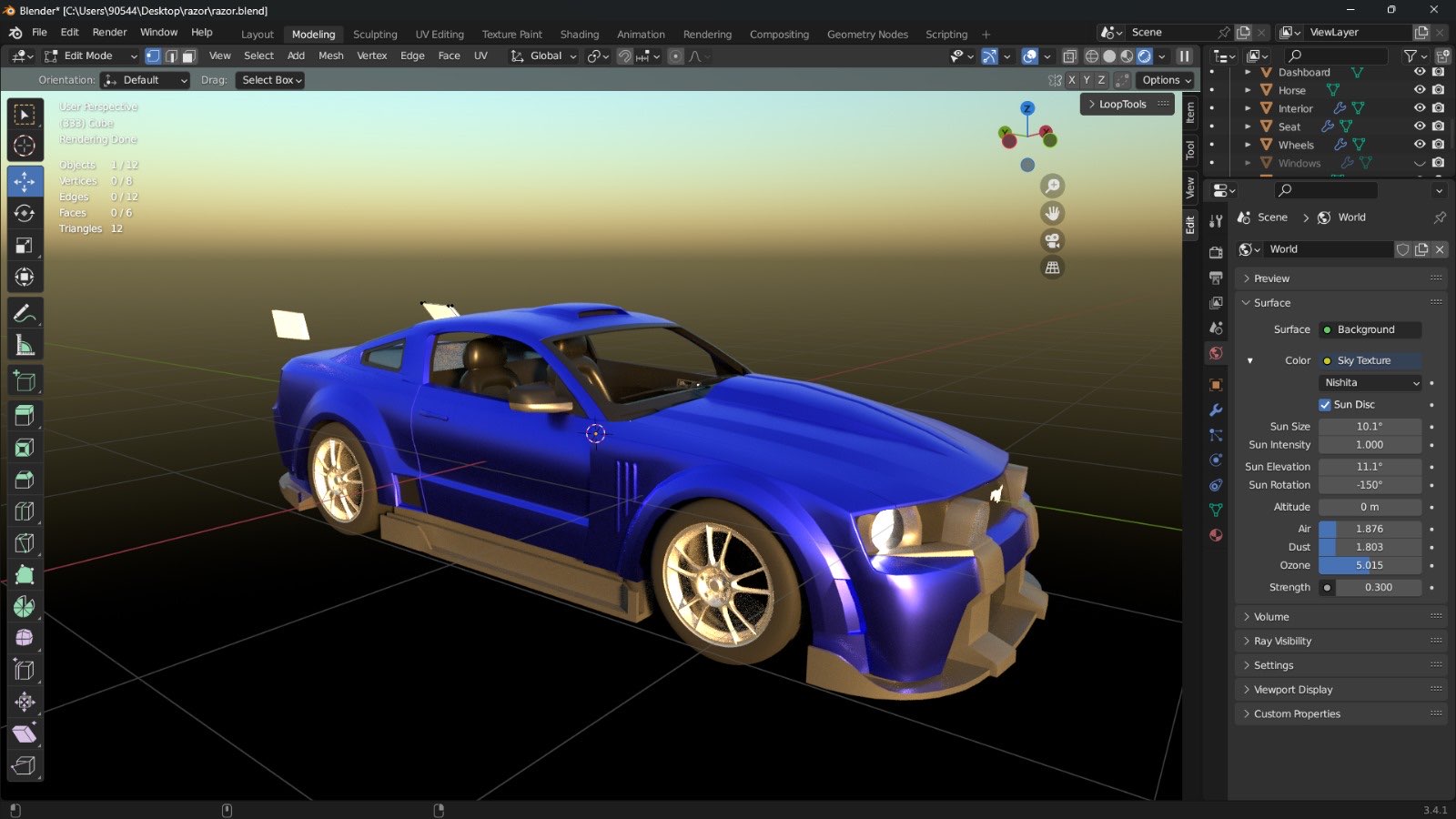Open the Physics properties tab
The width and height of the screenshot is (1456, 819).
(x=1216, y=460)
